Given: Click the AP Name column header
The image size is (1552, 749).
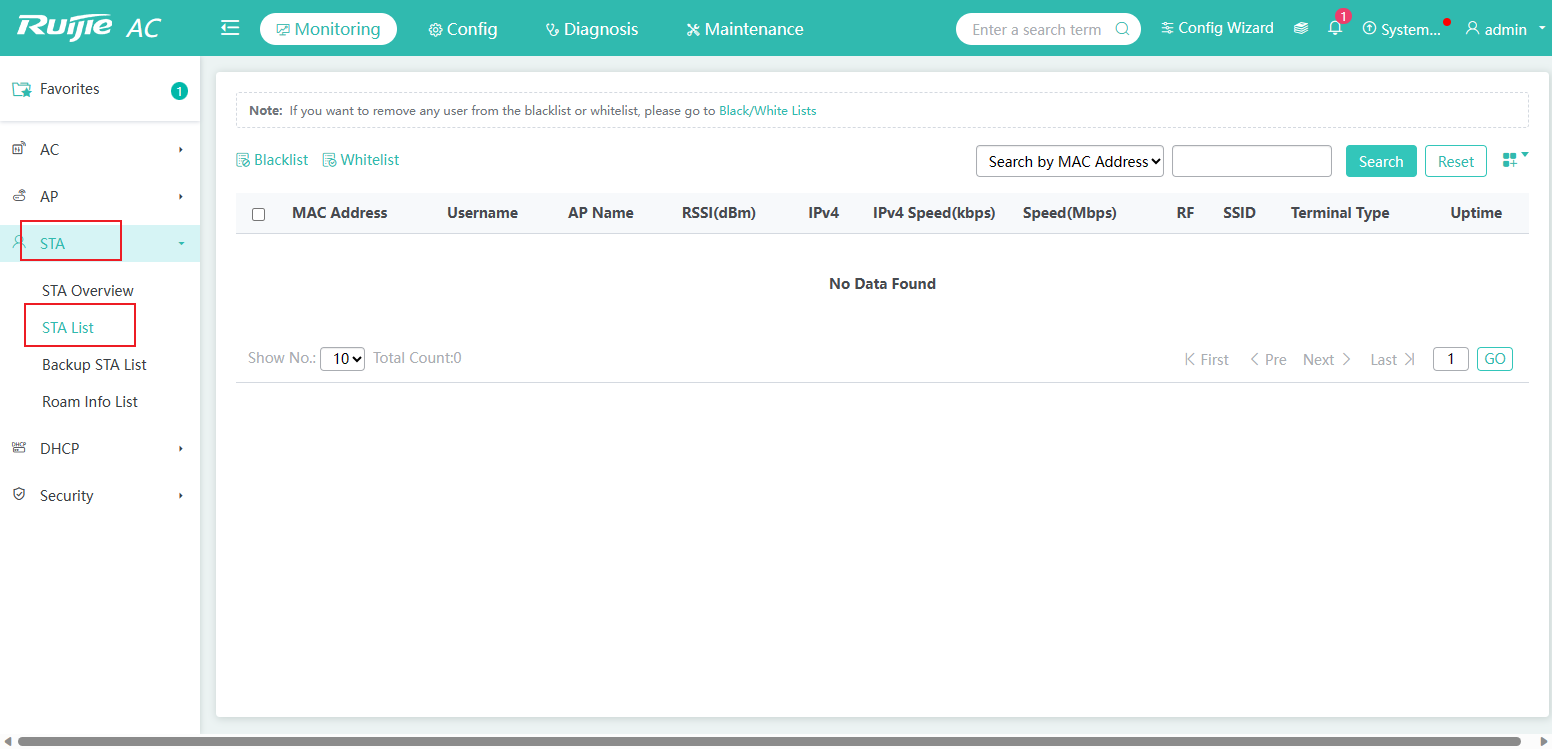Looking at the screenshot, I should point(601,213).
